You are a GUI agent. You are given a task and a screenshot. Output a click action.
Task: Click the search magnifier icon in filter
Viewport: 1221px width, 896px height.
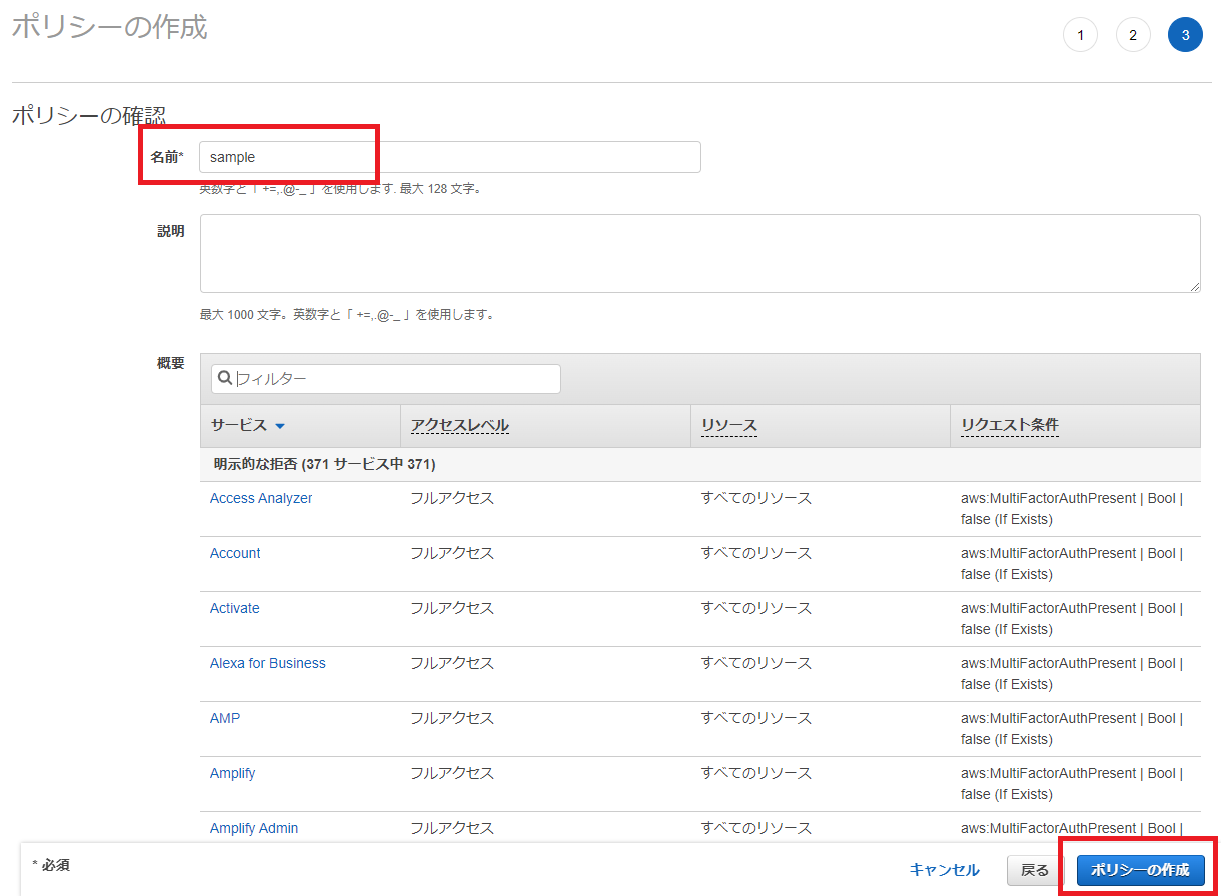tap(225, 378)
